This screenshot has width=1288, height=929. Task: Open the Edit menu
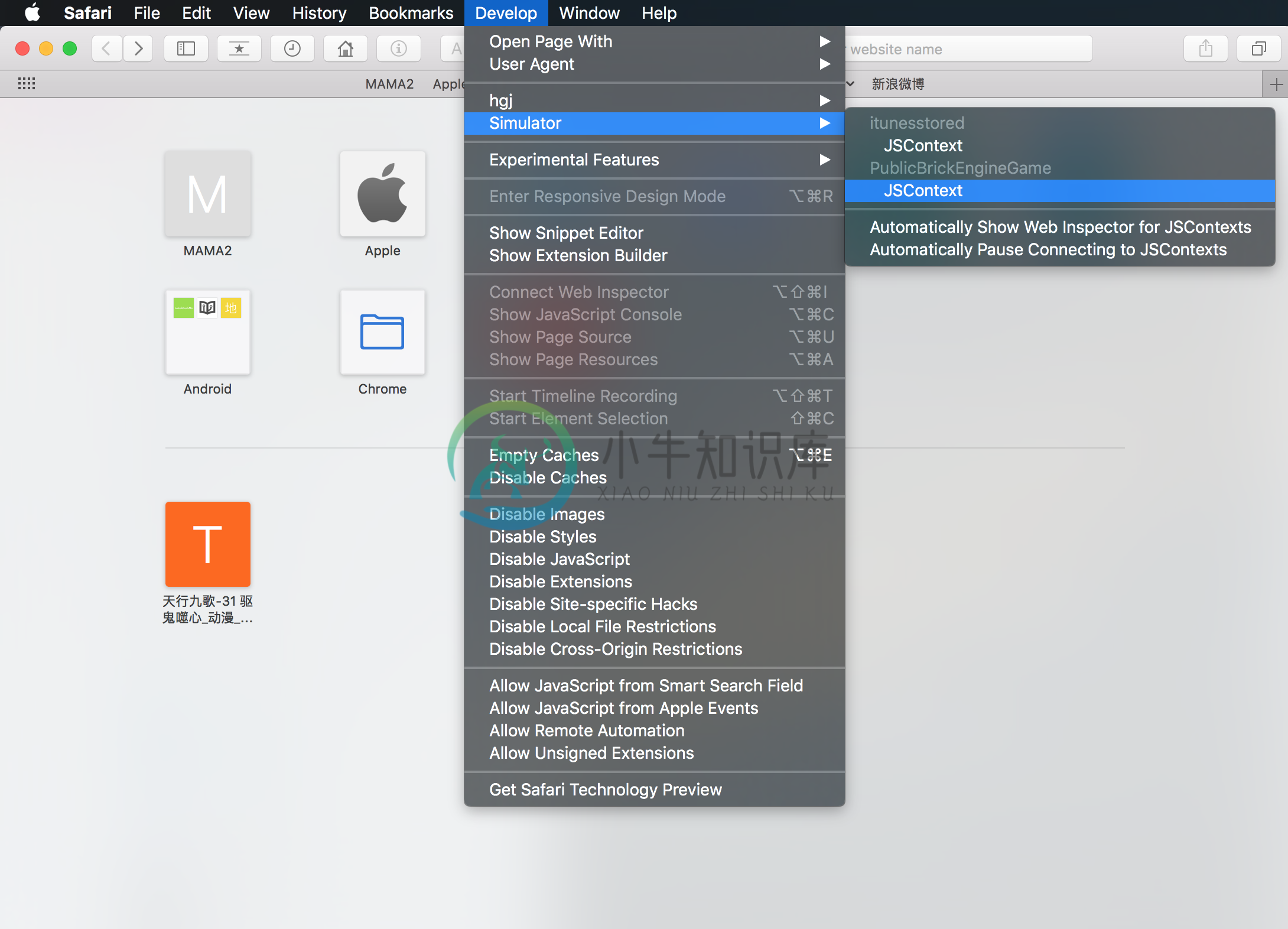pyautogui.click(x=196, y=12)
